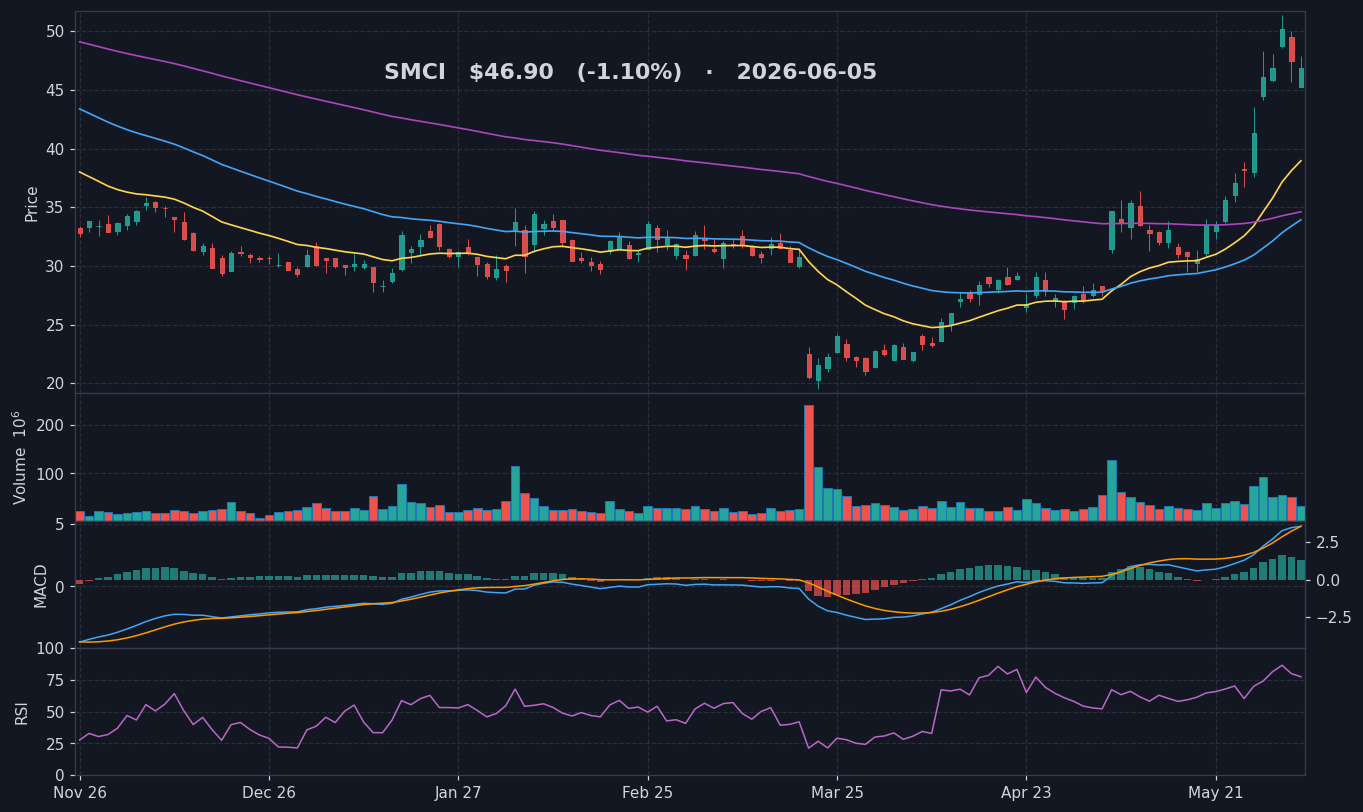1363x812 pixels.
Task: Click the SMCI $46.90 chart title
Action: [x=630, y=72]
